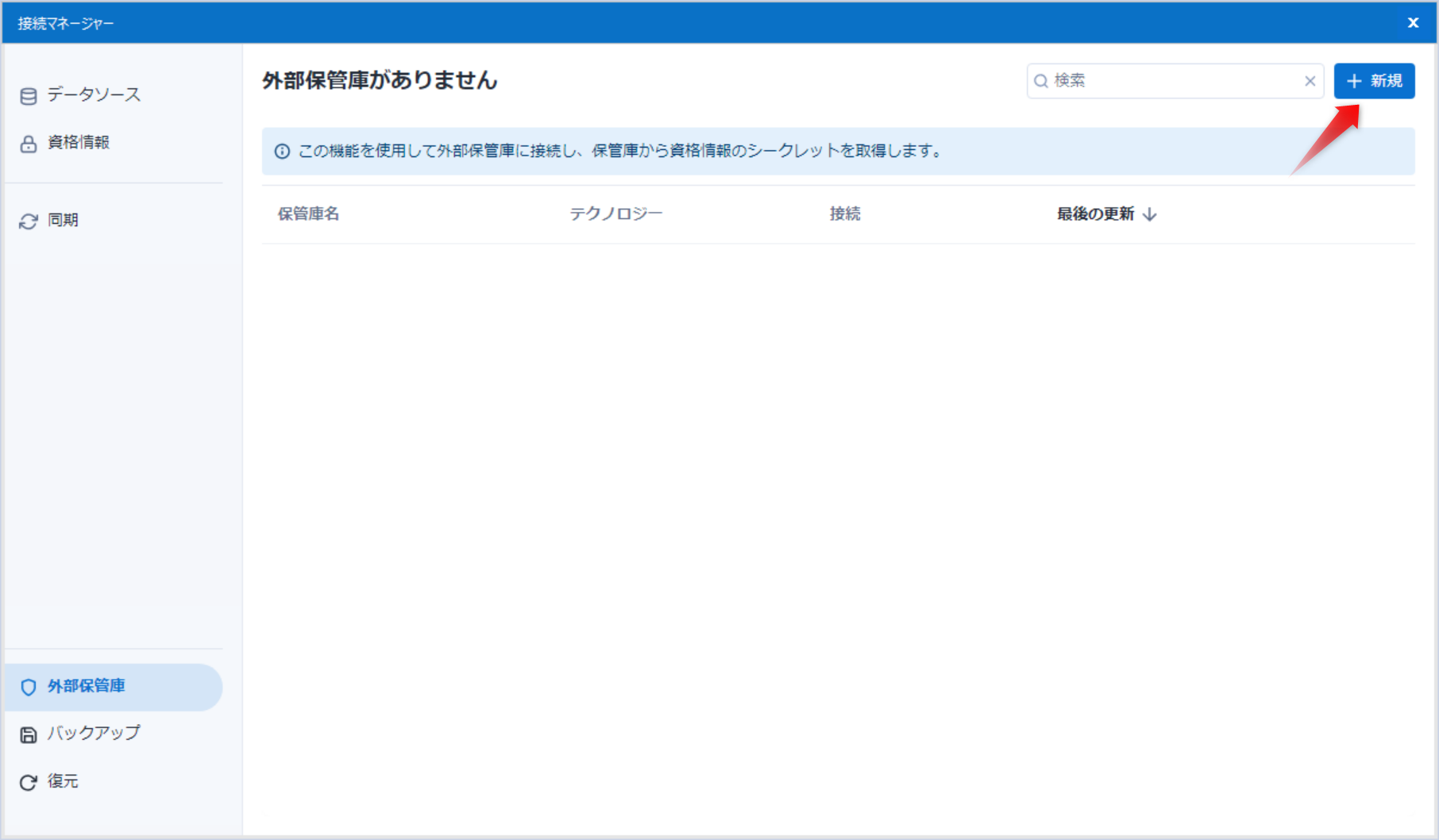
Task: Open the データソース section label
Action: [94, 95]
